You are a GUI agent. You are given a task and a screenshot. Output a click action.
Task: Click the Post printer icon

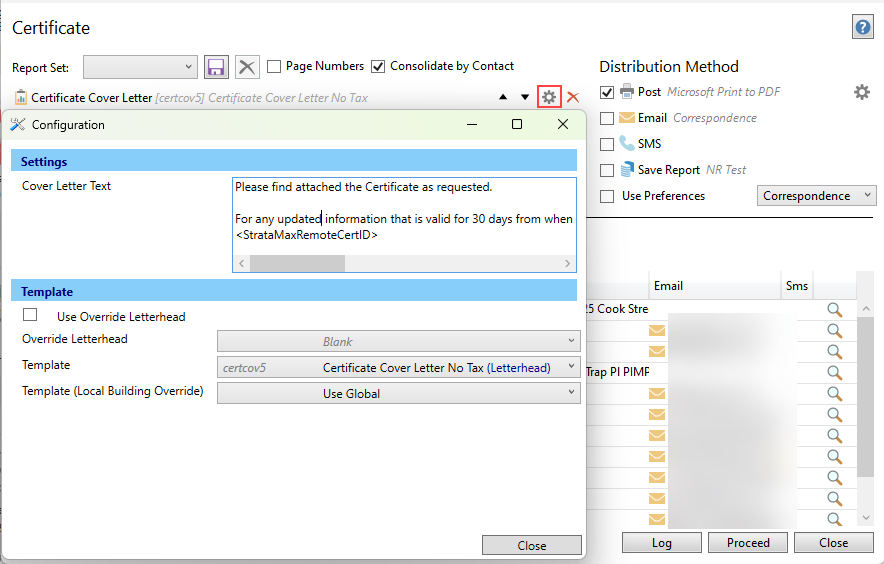tap(627, 91)
